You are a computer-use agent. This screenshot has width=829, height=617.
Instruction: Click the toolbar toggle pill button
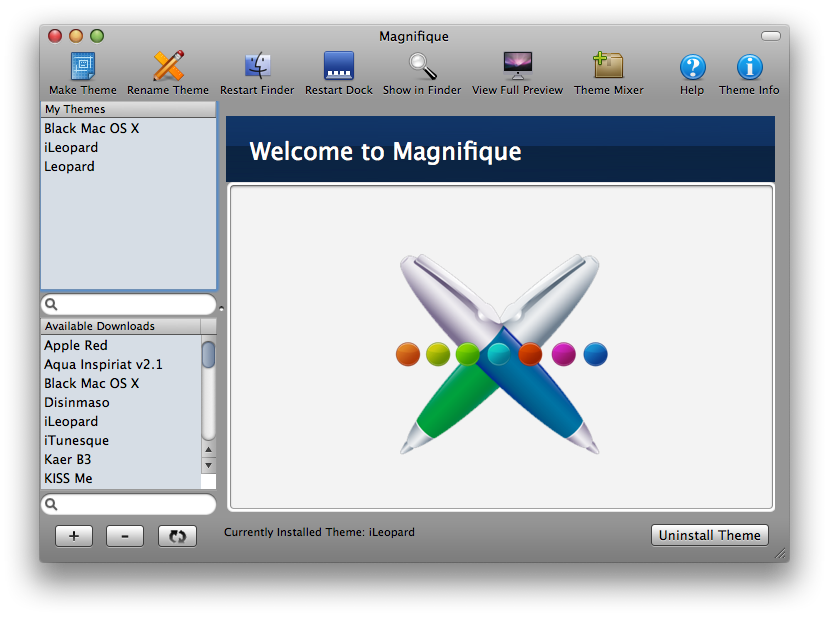(x=771, y=36)
